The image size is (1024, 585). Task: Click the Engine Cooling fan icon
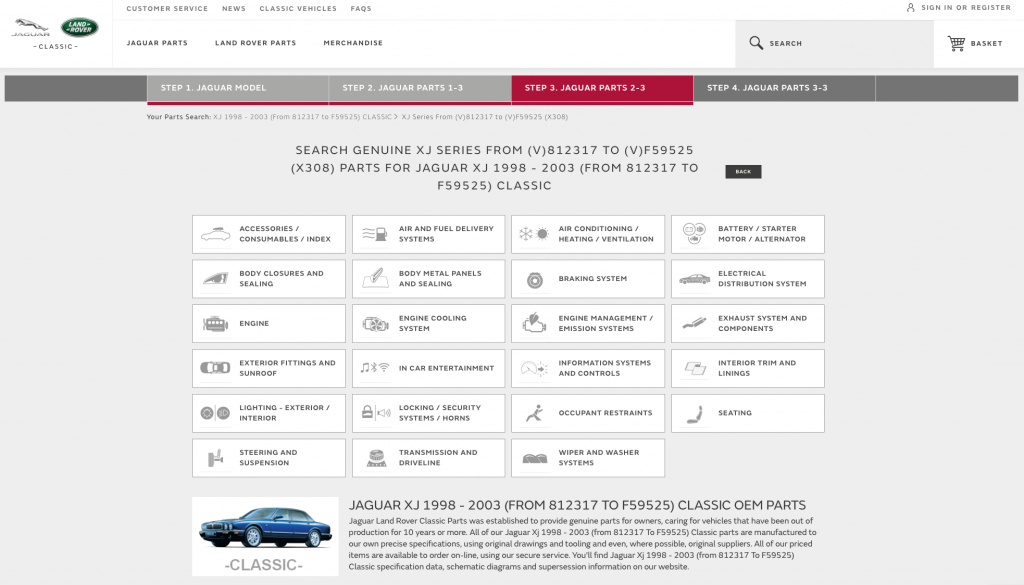[376, 324]
